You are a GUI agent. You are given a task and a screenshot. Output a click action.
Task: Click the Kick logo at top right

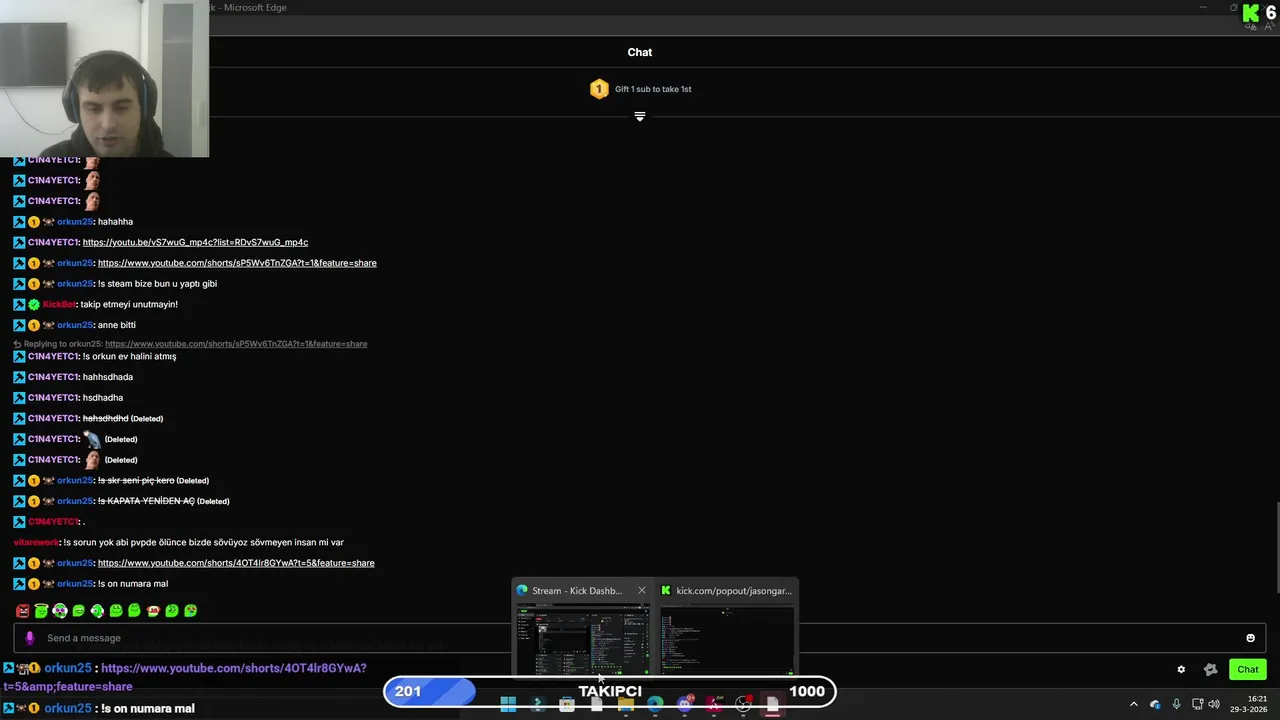pos(1250,13)
